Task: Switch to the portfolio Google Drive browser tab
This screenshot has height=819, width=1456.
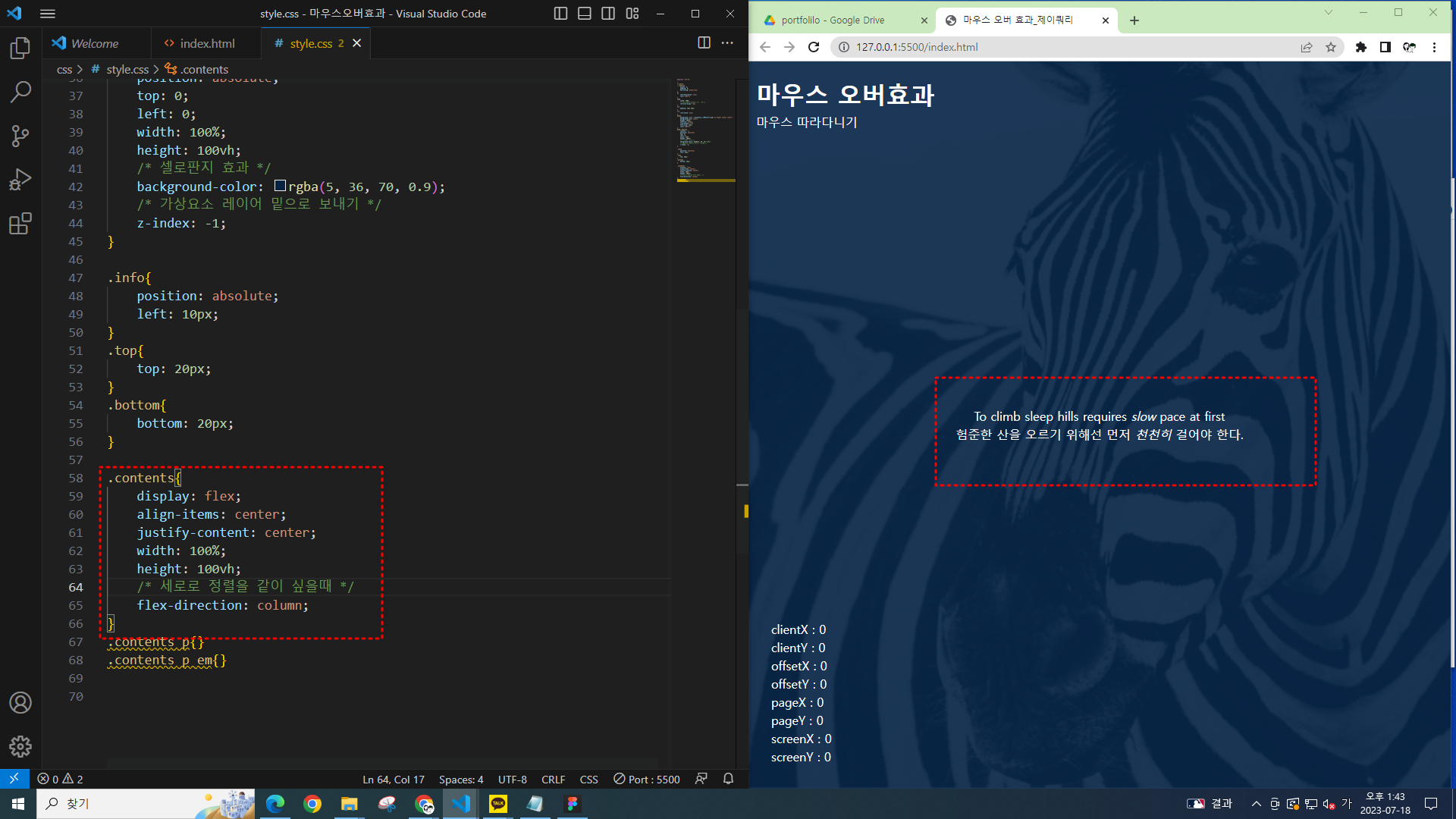Action: [833, 20]
